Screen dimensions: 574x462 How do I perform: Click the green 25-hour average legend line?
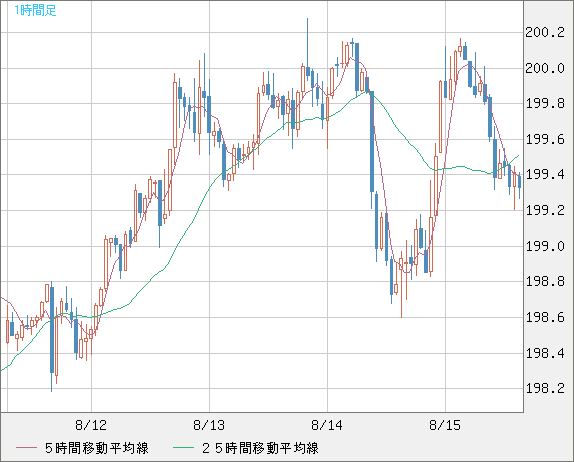pyautogui.click(x=183, y=448)
